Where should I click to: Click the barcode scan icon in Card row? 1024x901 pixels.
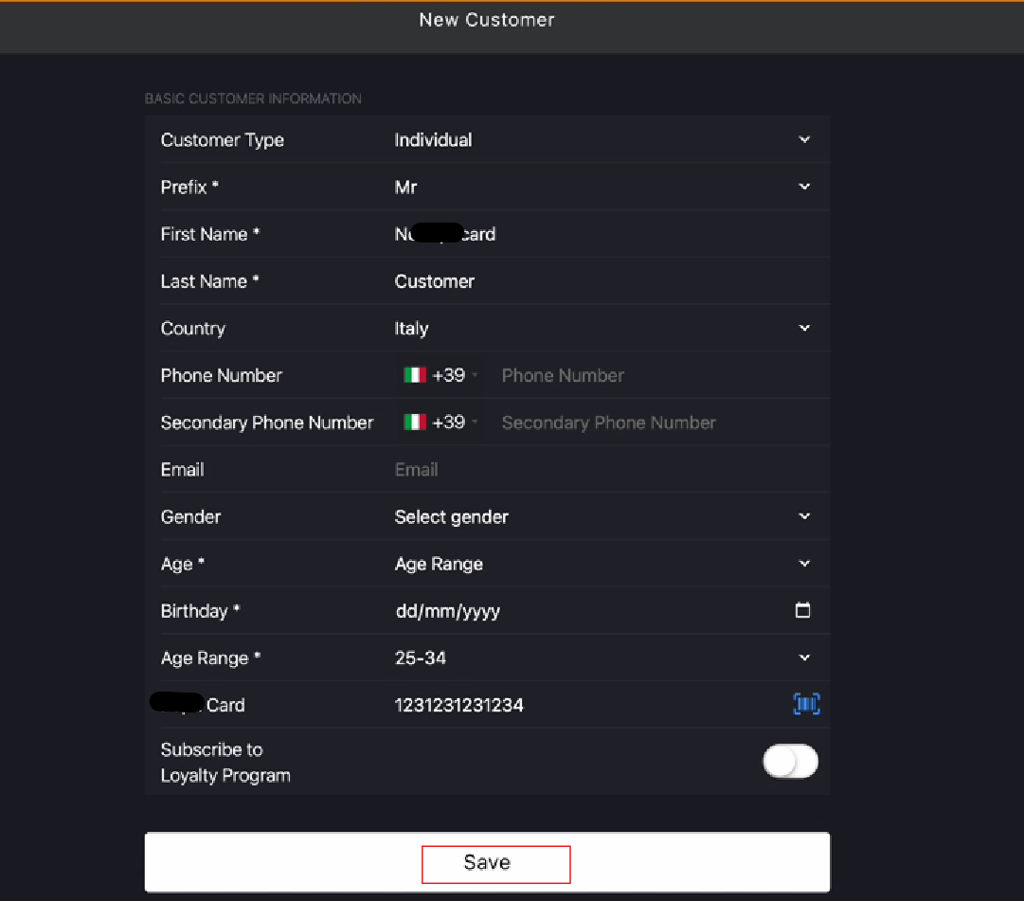(806, 704)
